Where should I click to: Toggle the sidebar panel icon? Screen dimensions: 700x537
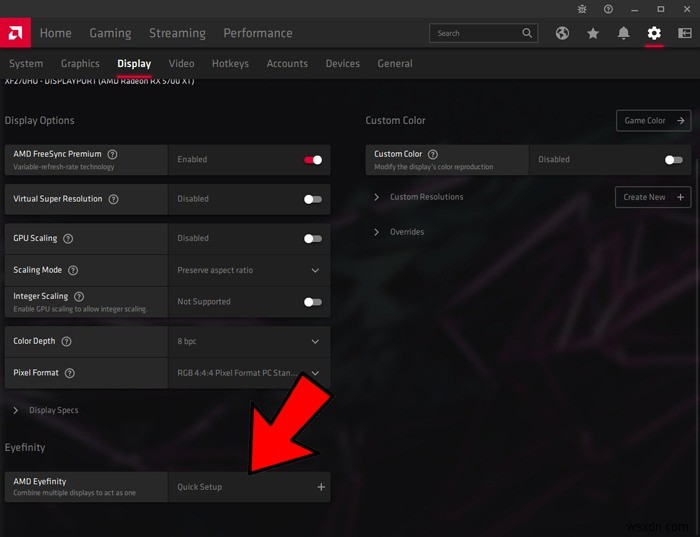click(x=684, y=33)
